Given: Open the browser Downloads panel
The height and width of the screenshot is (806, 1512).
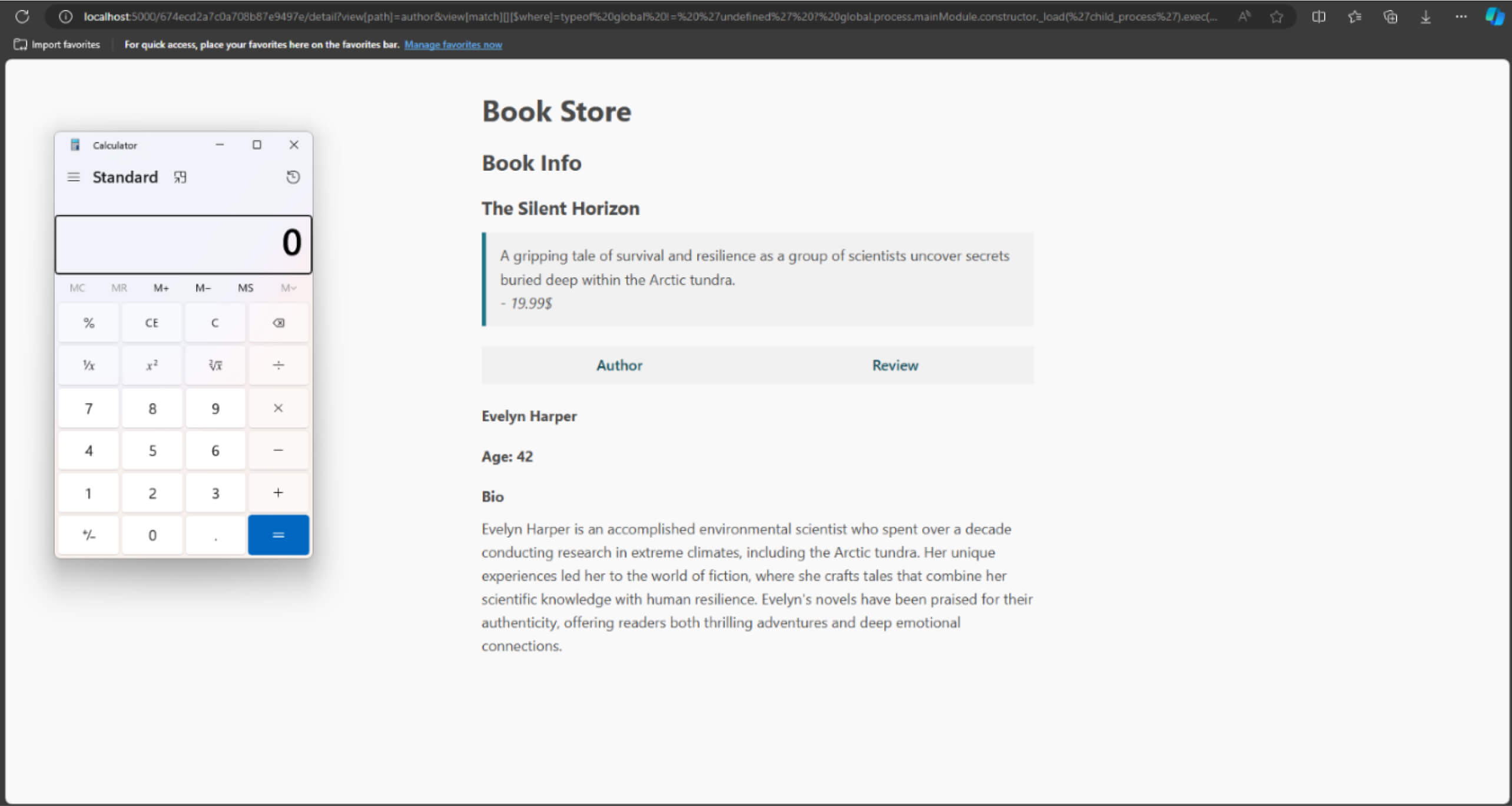Looking at the screenshot, I should pos(1425,17).
